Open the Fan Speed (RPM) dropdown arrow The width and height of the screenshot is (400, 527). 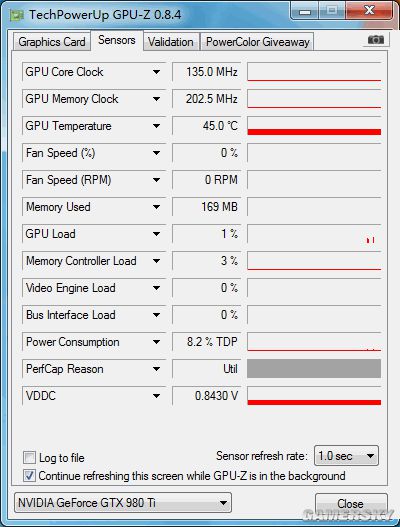(156, 180)
